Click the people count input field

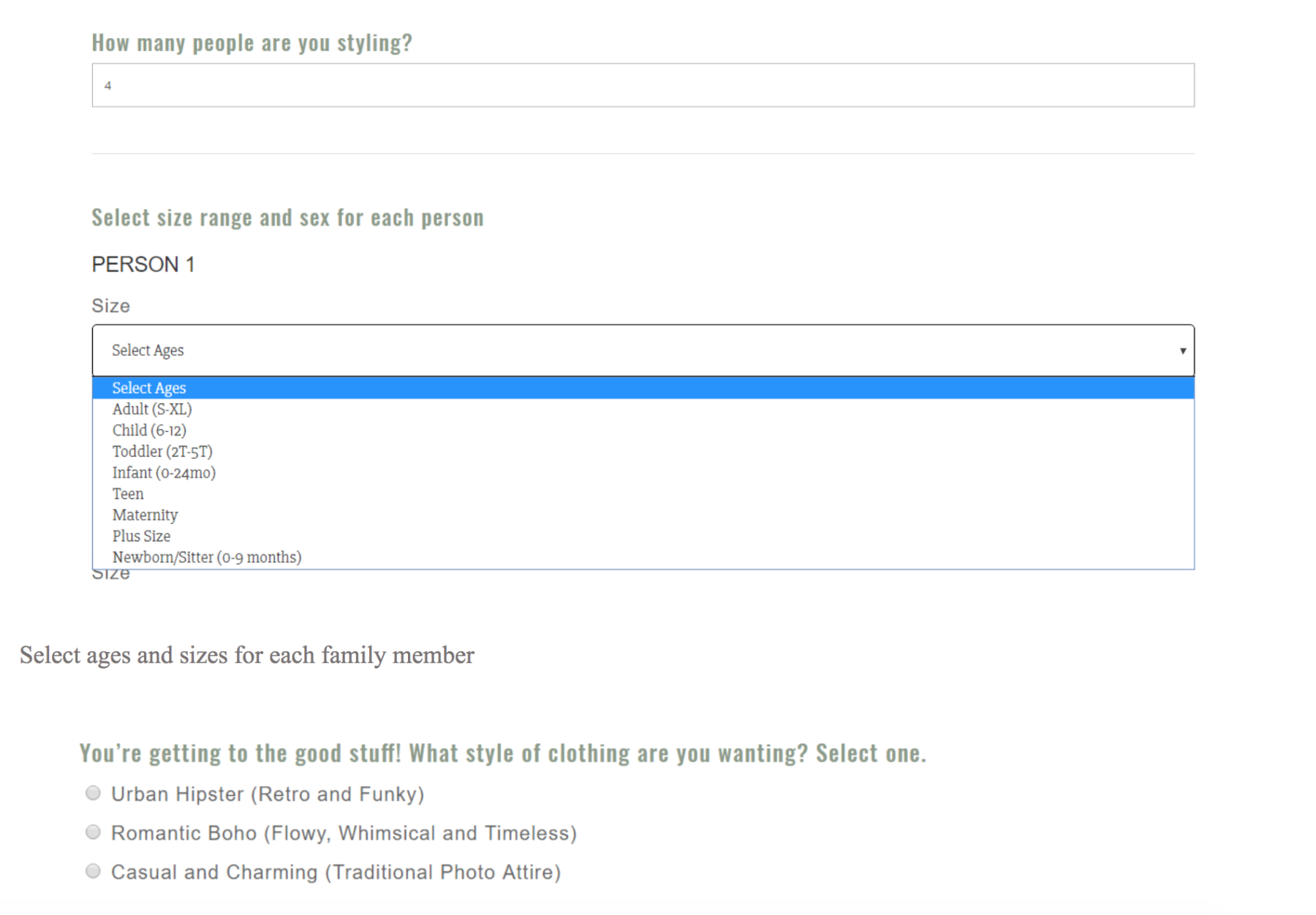(x=642, y=86)
